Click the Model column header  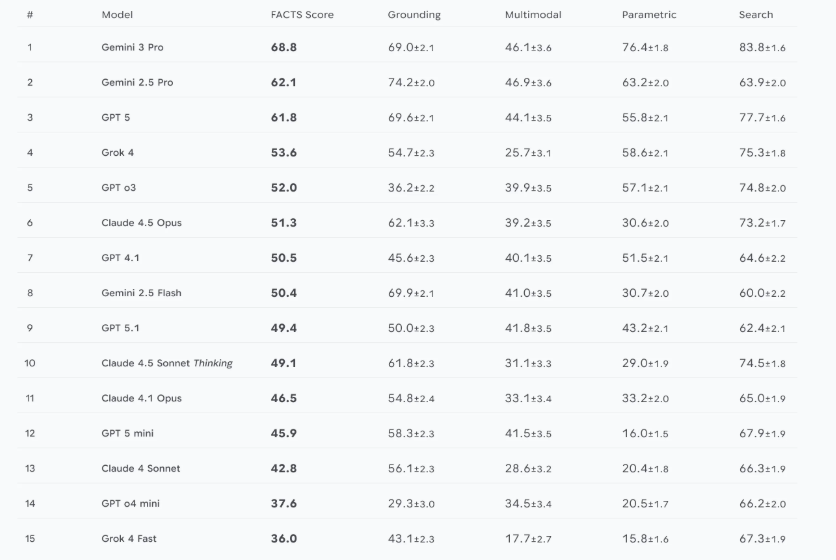(x=117, y=15)
